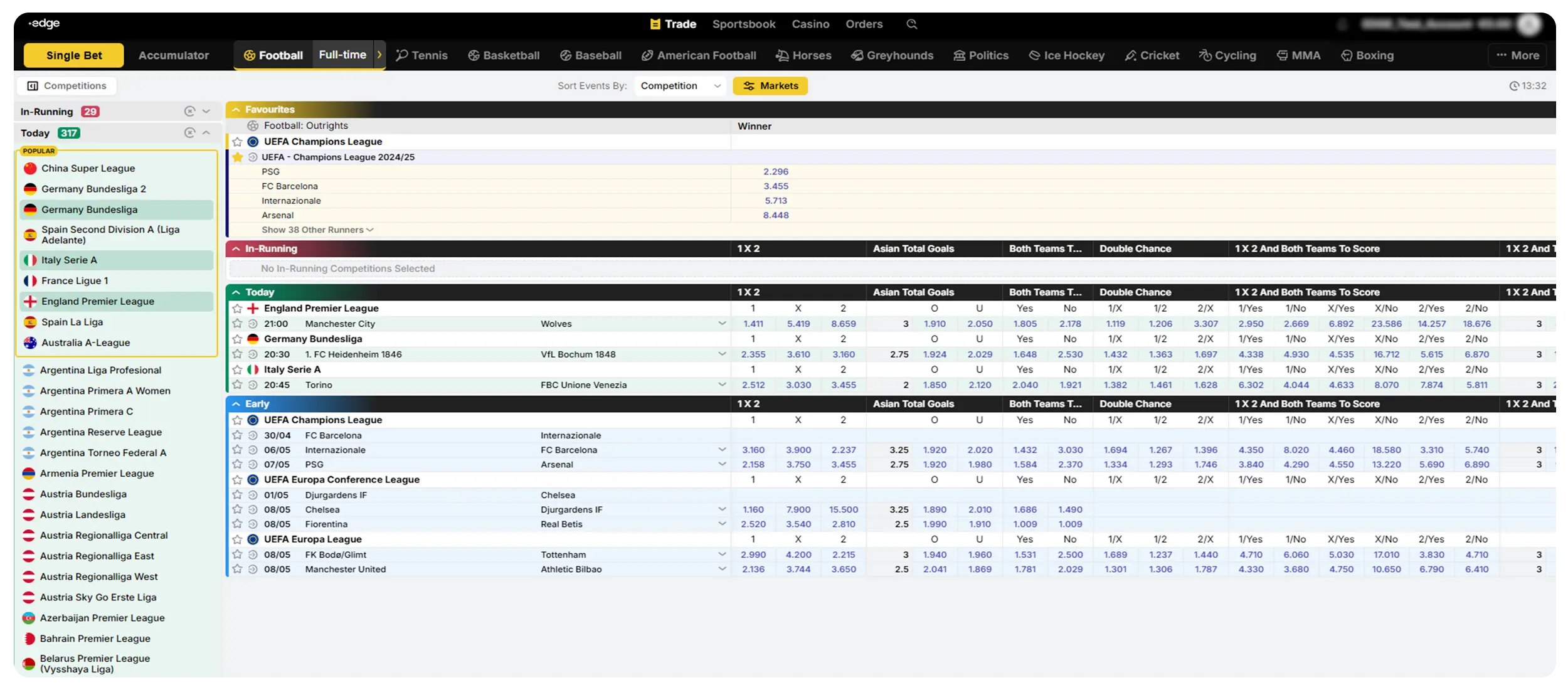Click Azerbaijan Premier League flag icon
This screenshot has height=690, width=1568.
click(29, 618)
